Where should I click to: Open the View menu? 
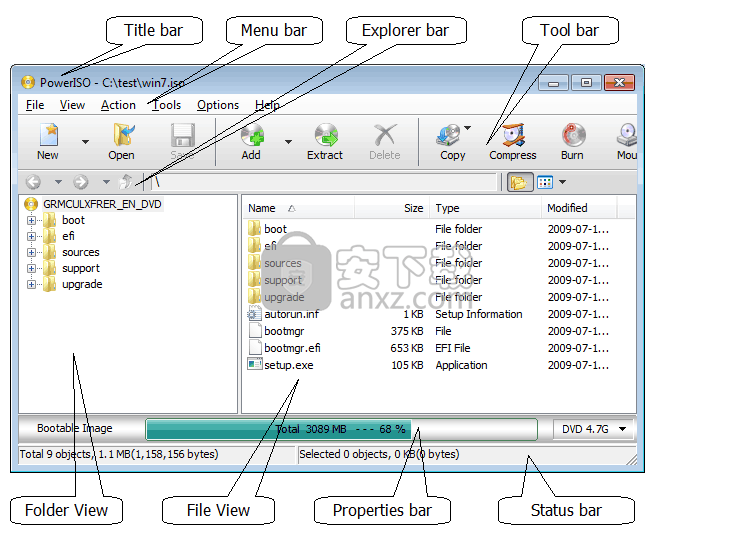(x=72, y=105)
